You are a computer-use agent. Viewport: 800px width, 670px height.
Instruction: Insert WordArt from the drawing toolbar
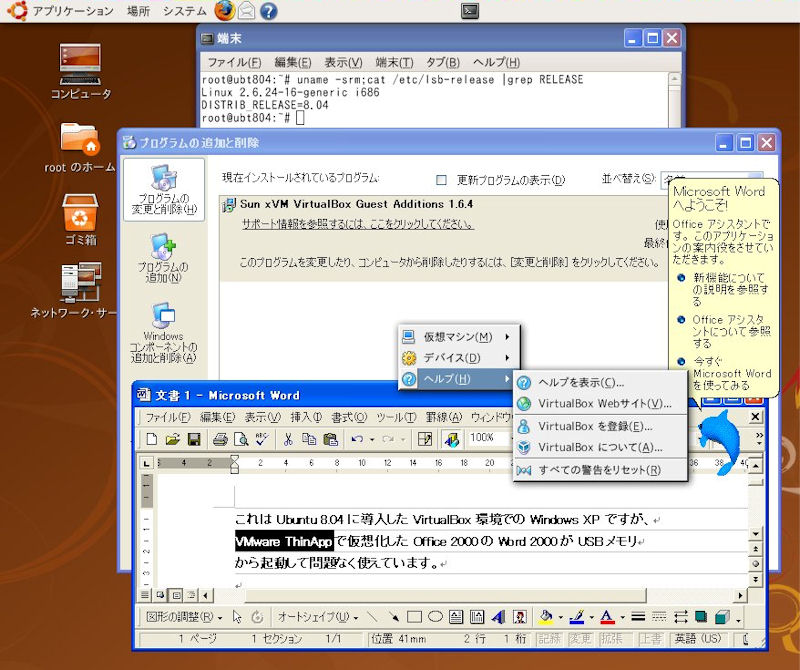498,617
